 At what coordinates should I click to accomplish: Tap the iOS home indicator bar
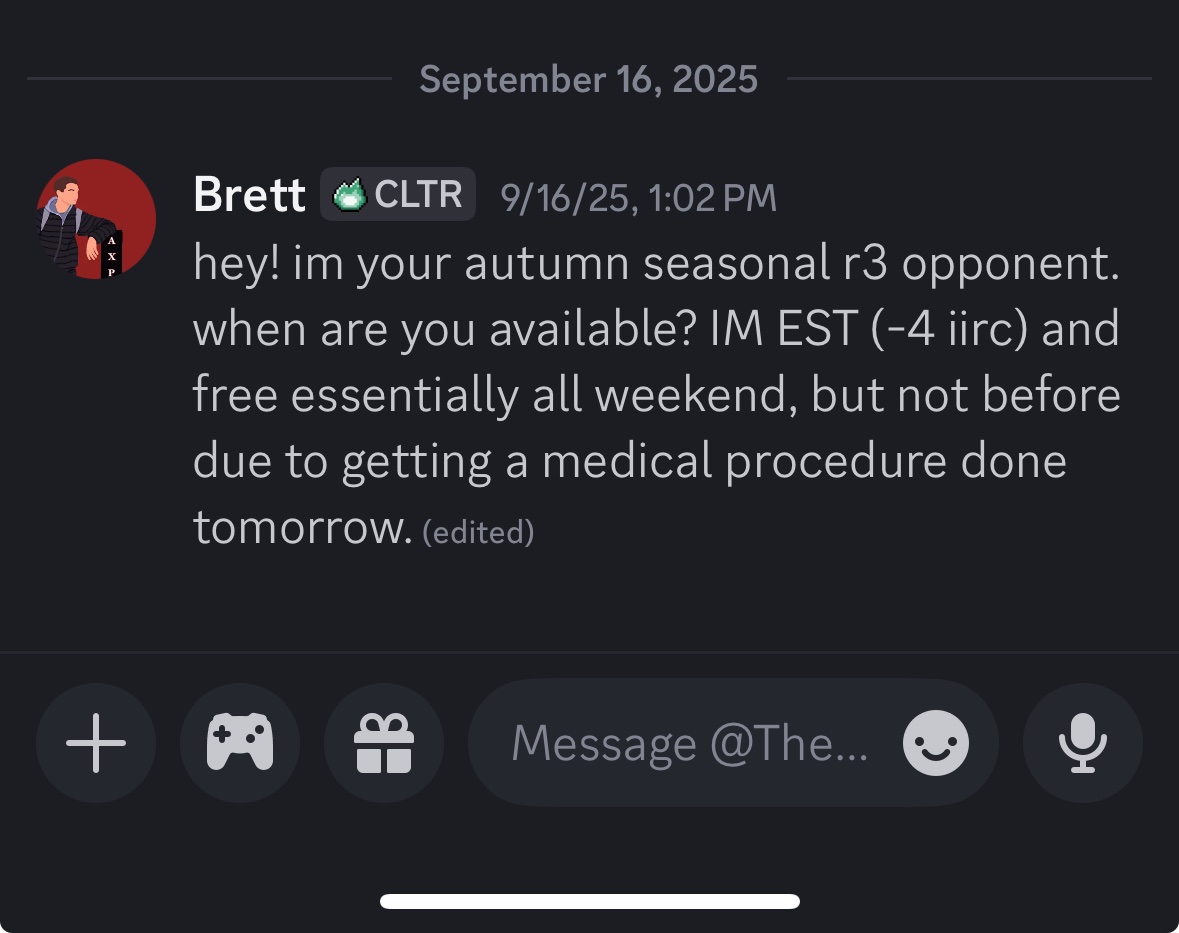589,901
